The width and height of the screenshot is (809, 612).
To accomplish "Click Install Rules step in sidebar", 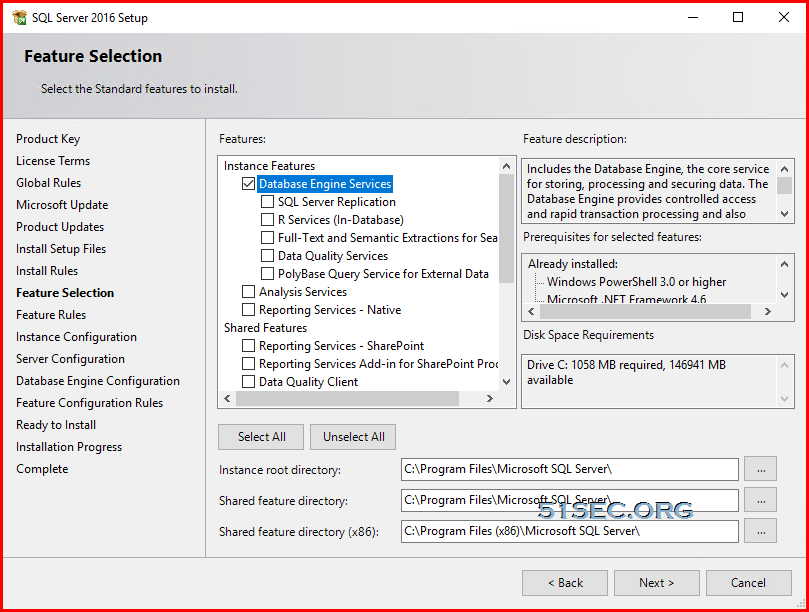I will [x=47, y=271].
